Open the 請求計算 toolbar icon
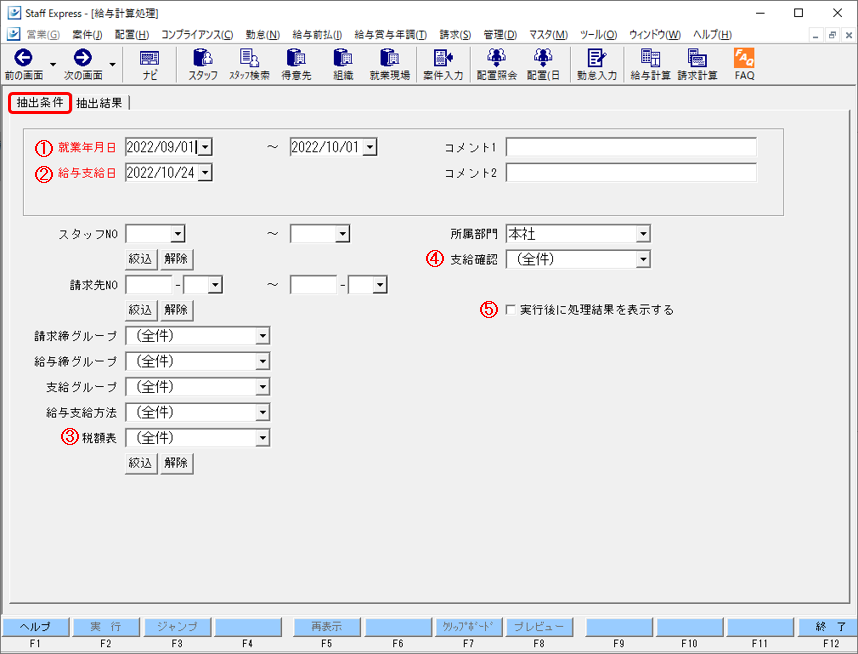858x654 pixels. coord(697,57)
